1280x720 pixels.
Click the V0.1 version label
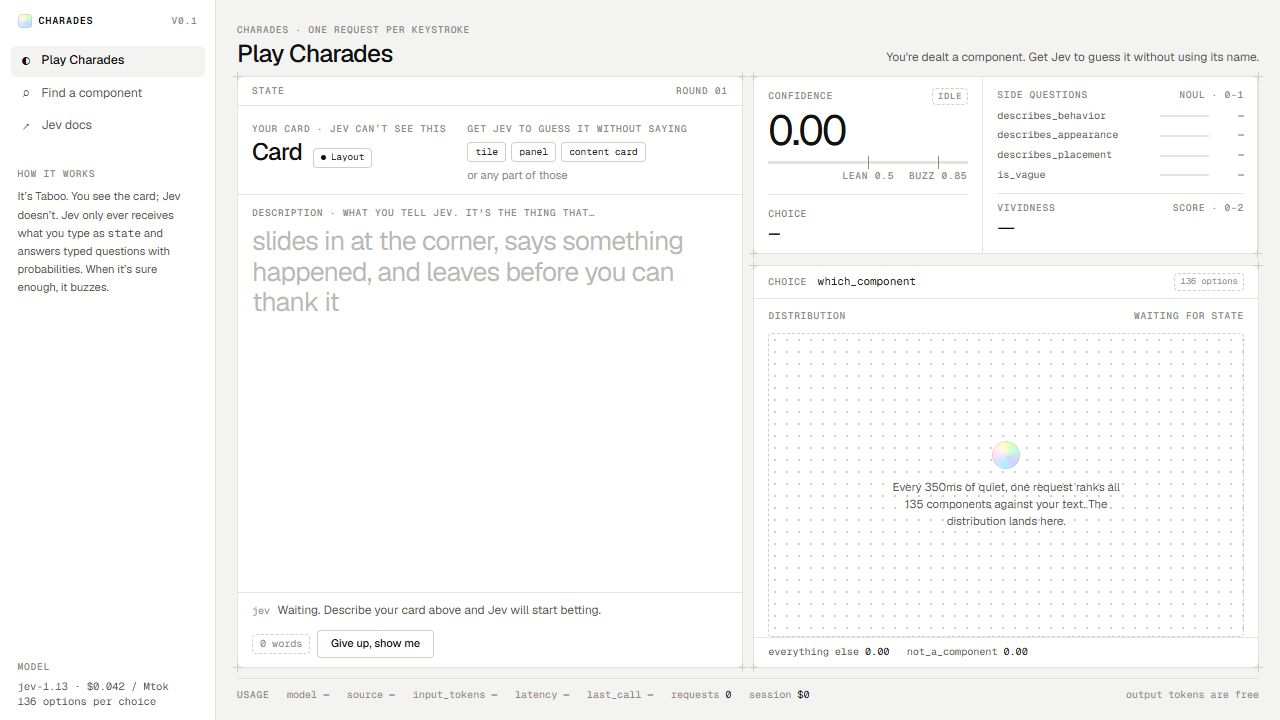[x=184, y=21]
